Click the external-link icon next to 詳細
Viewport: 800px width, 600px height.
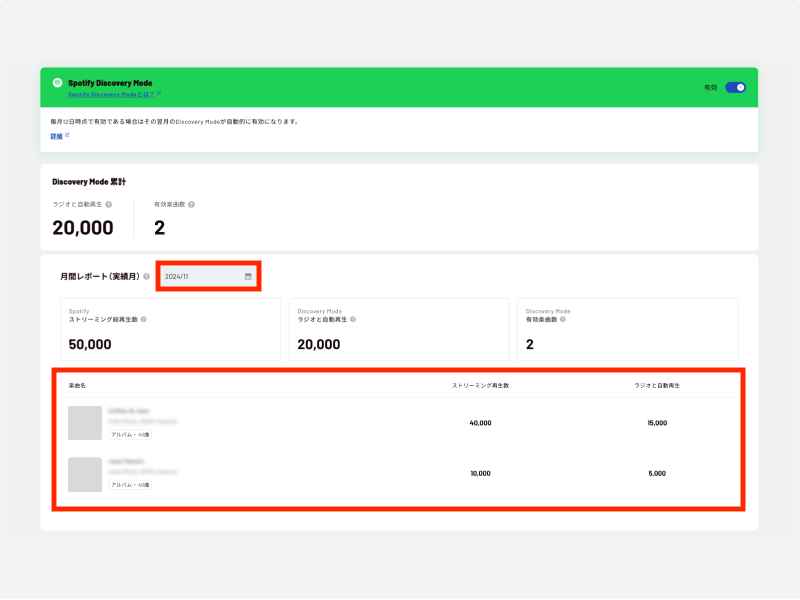pos(67,135)
